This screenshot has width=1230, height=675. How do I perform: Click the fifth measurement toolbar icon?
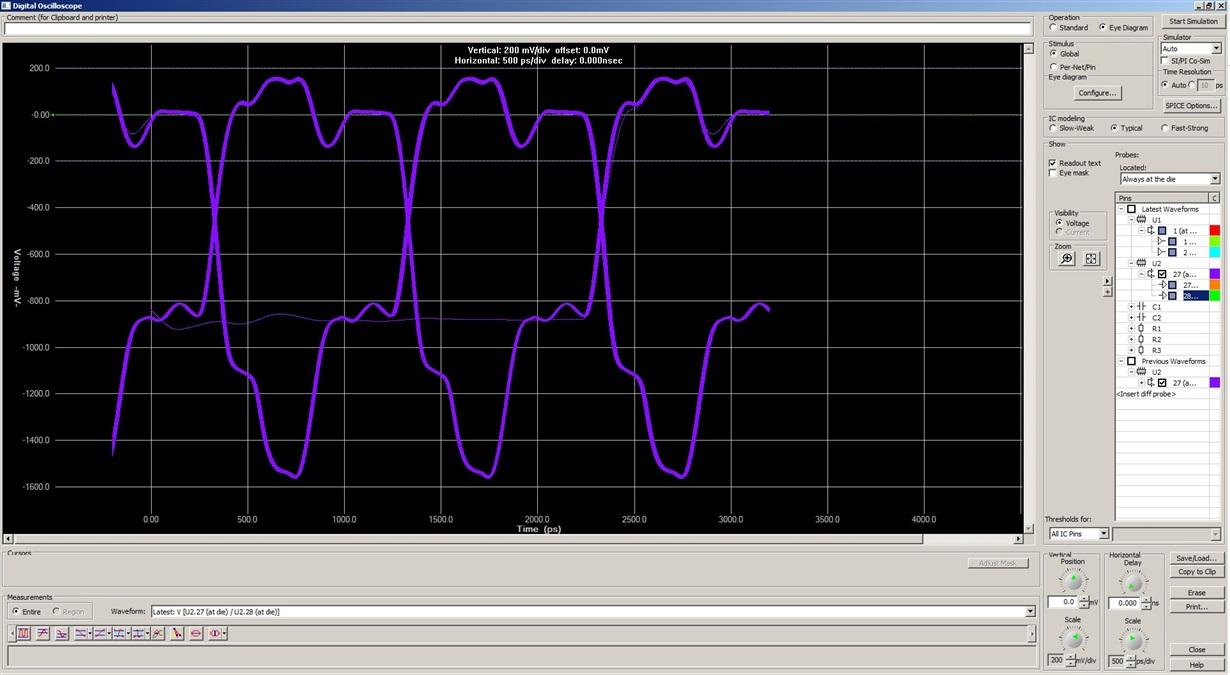pos(100,633)
